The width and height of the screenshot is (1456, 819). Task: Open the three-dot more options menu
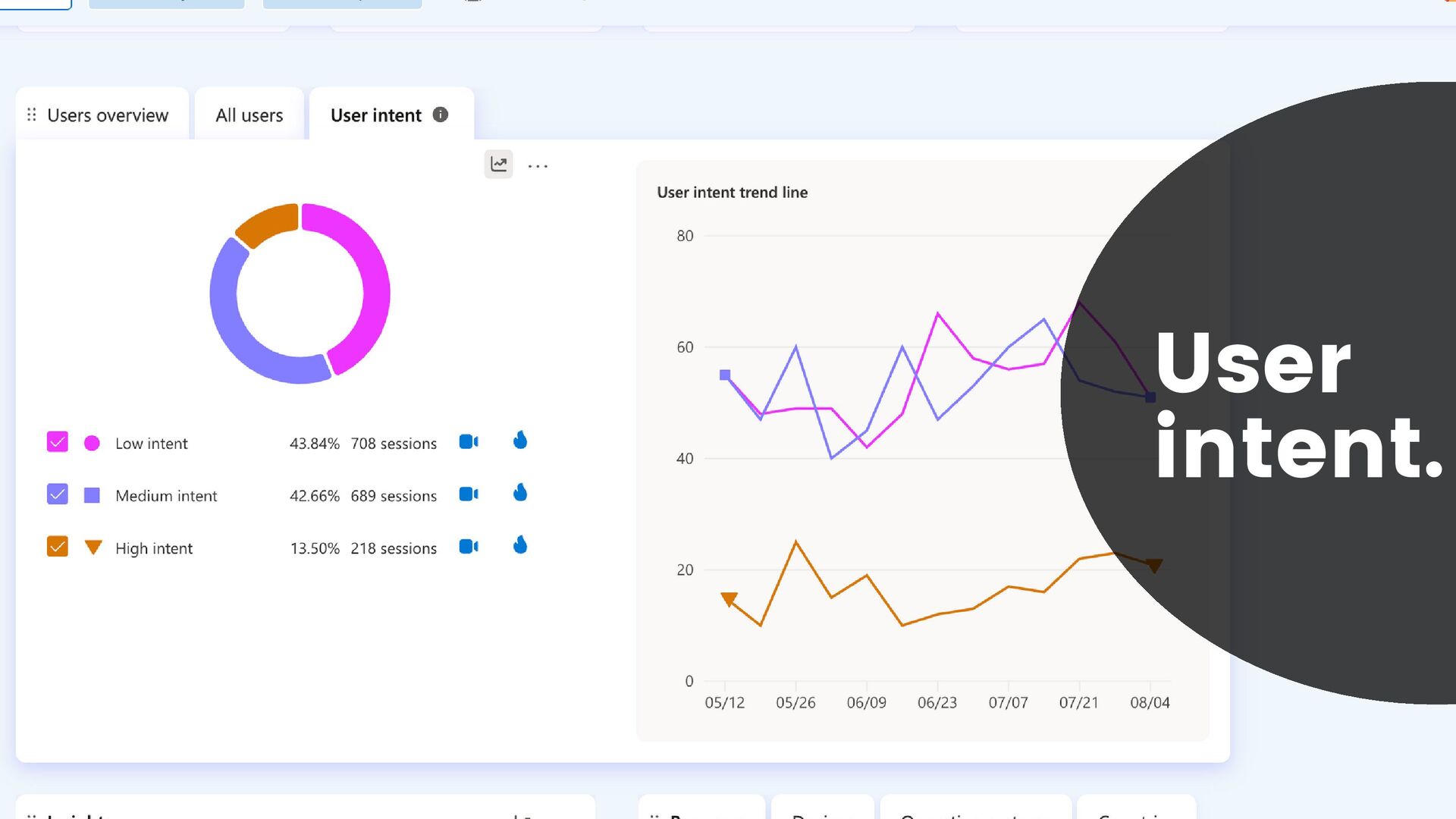538,166
